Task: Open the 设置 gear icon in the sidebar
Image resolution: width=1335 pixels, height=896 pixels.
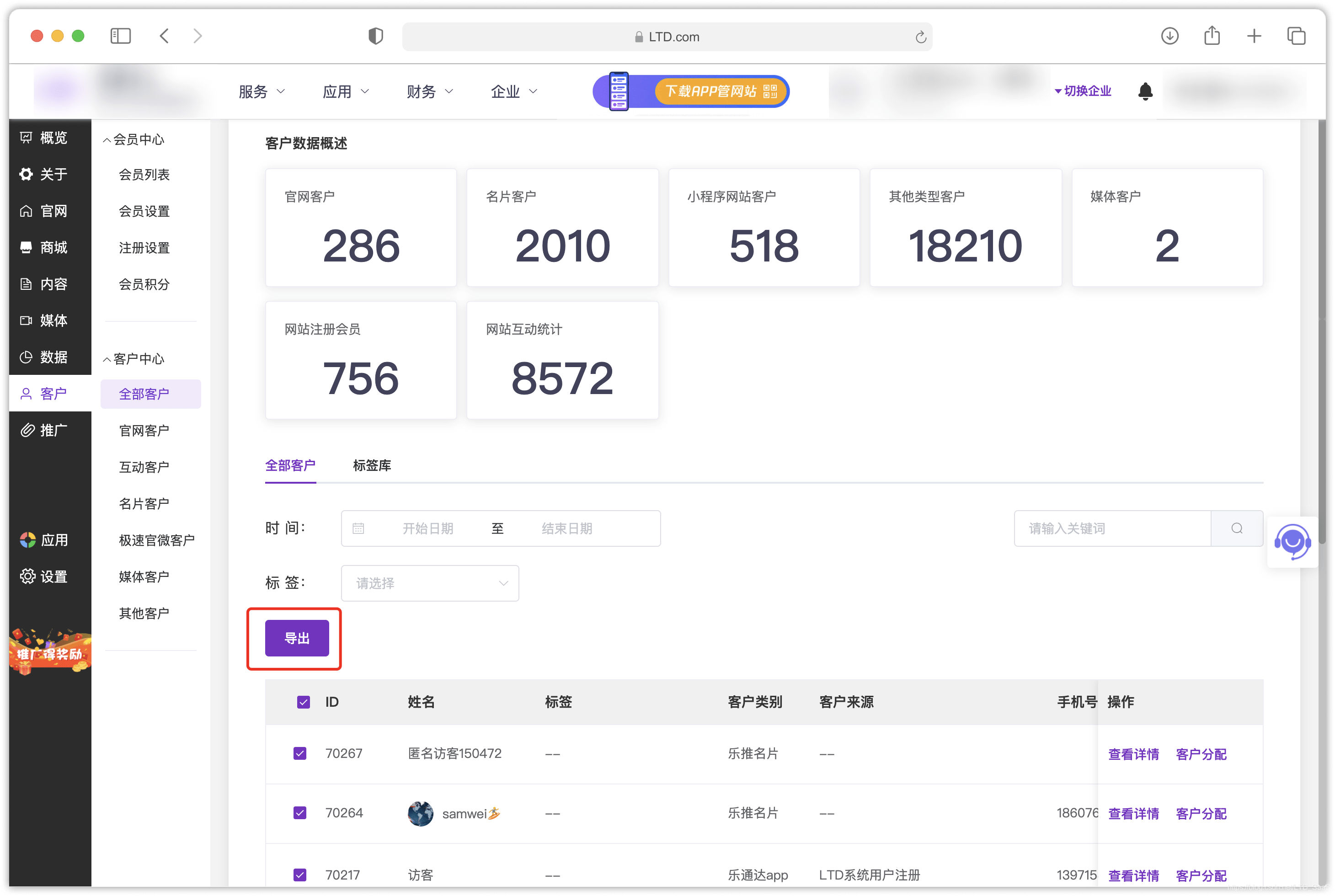Action: coord(50,576)
